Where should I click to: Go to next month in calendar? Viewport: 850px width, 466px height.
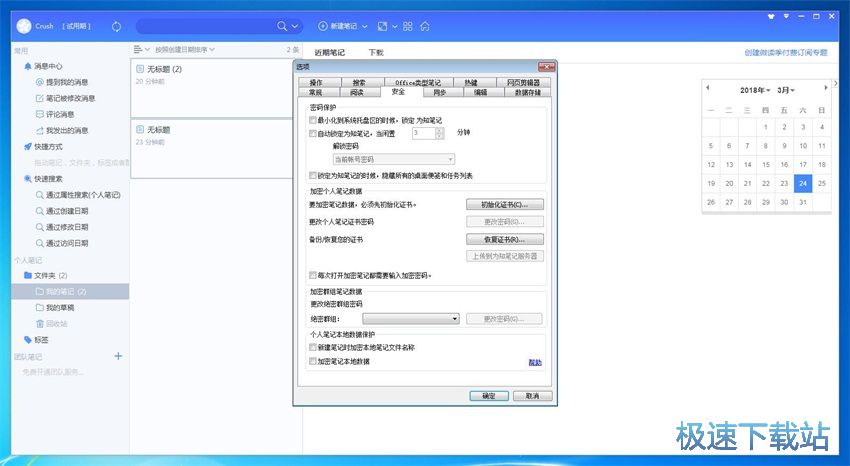pyautogui.click(x=826, y=88)
